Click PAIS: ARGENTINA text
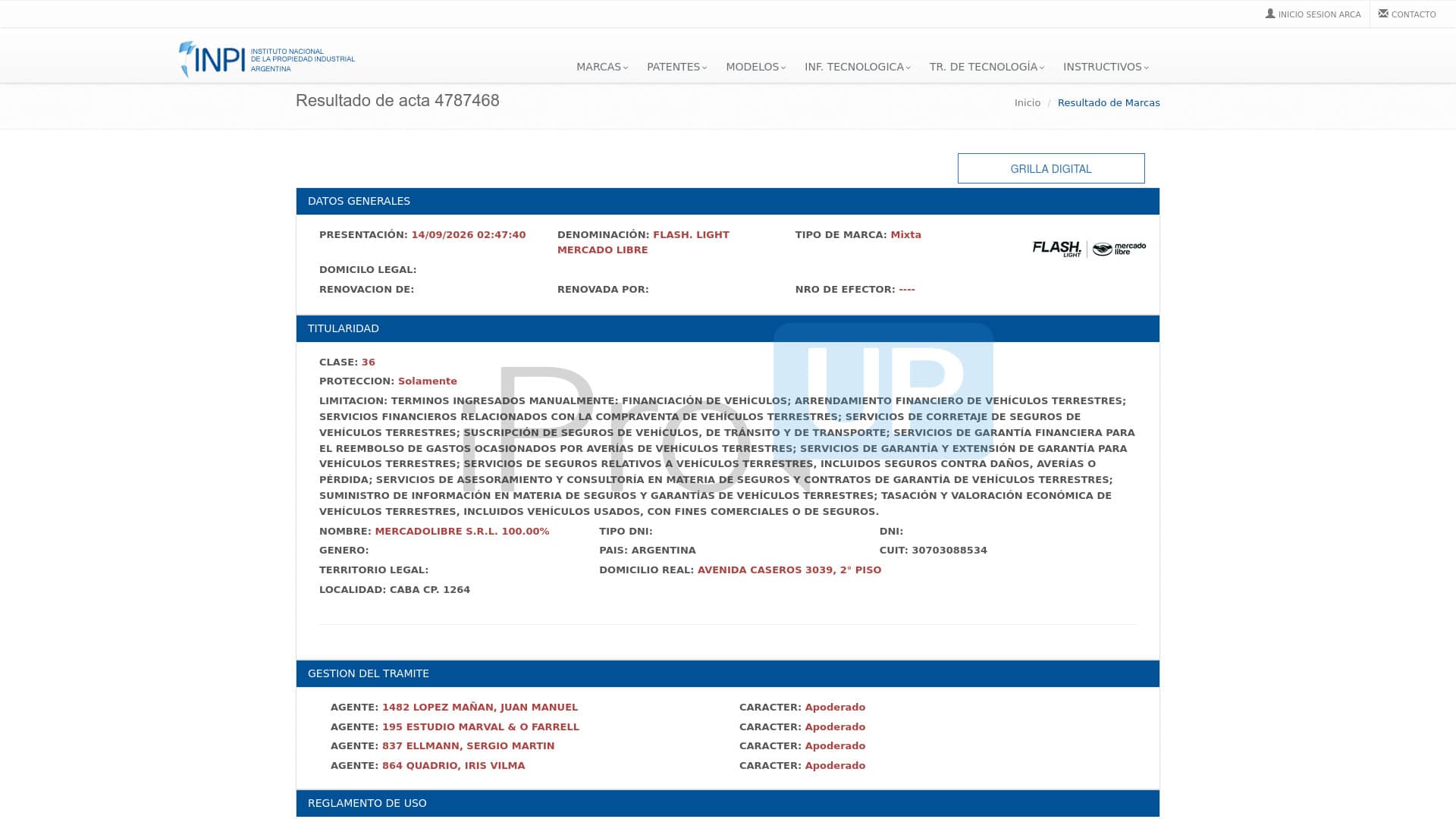Screen dimensions: 1456x819 (648, 551)
